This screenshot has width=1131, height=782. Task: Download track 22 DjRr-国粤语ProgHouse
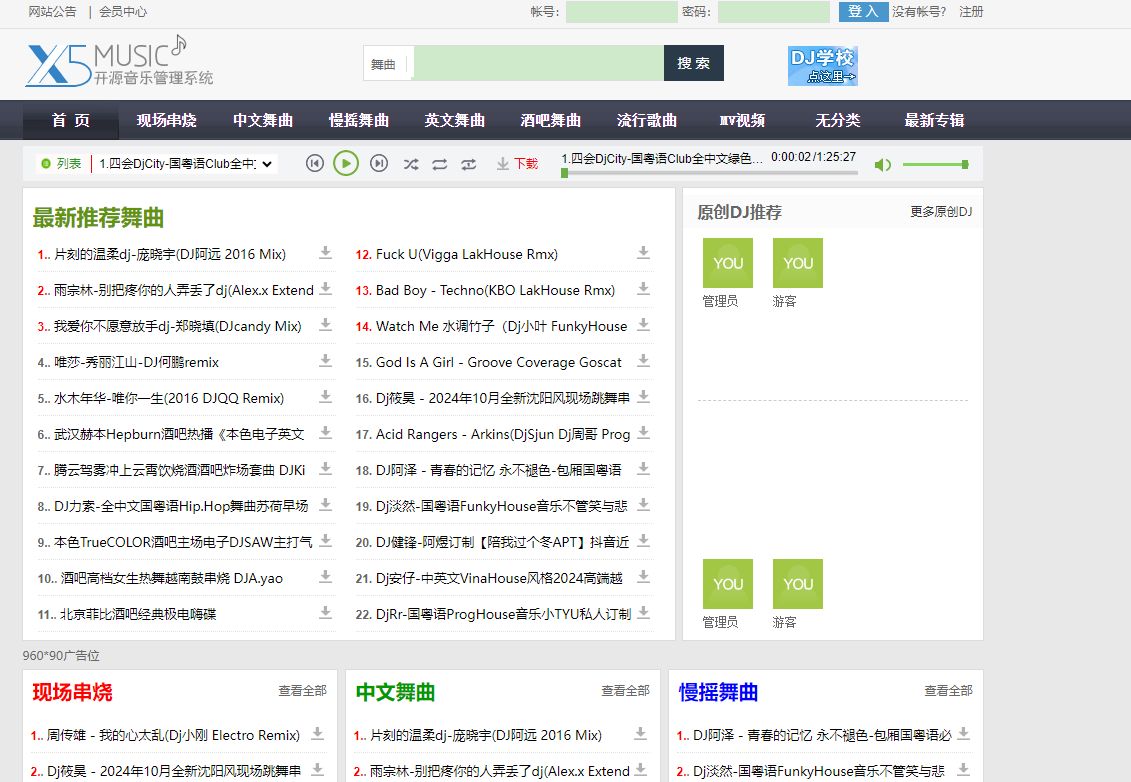tap(643, 613)
